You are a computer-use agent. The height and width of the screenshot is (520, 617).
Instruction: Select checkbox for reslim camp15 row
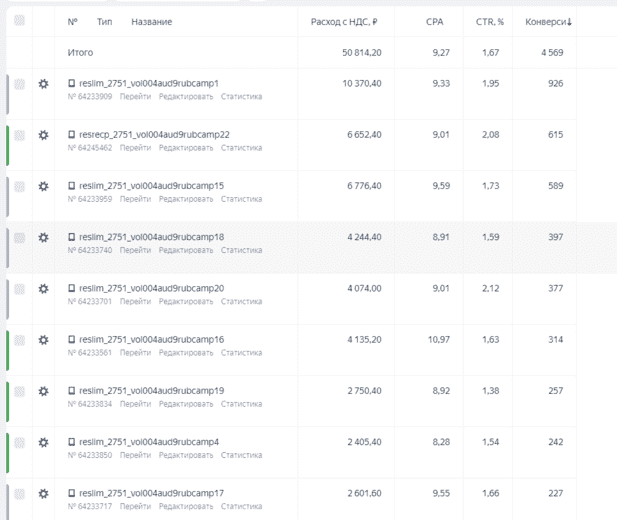tap(19, 186)
